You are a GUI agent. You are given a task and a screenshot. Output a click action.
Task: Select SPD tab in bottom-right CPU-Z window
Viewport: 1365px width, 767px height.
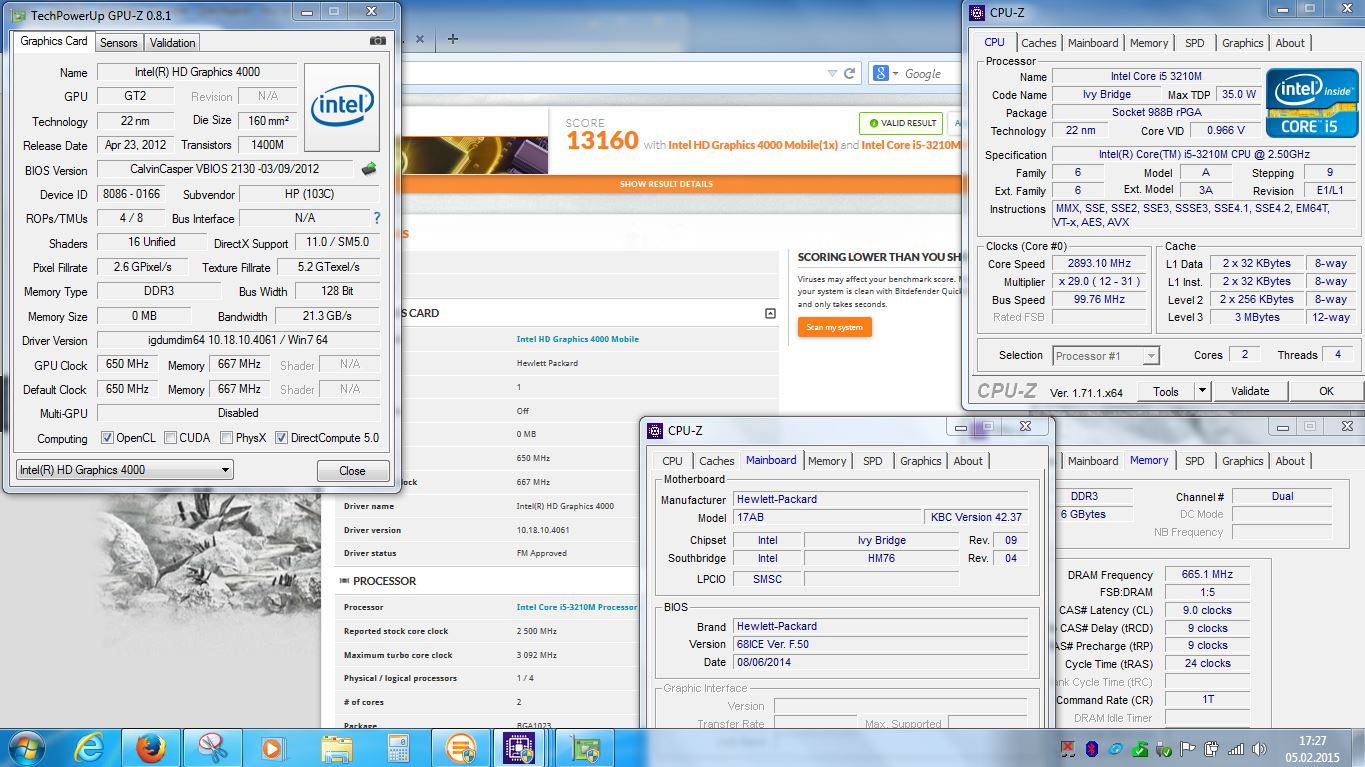pyautogui.click(x=1194, y=461)
